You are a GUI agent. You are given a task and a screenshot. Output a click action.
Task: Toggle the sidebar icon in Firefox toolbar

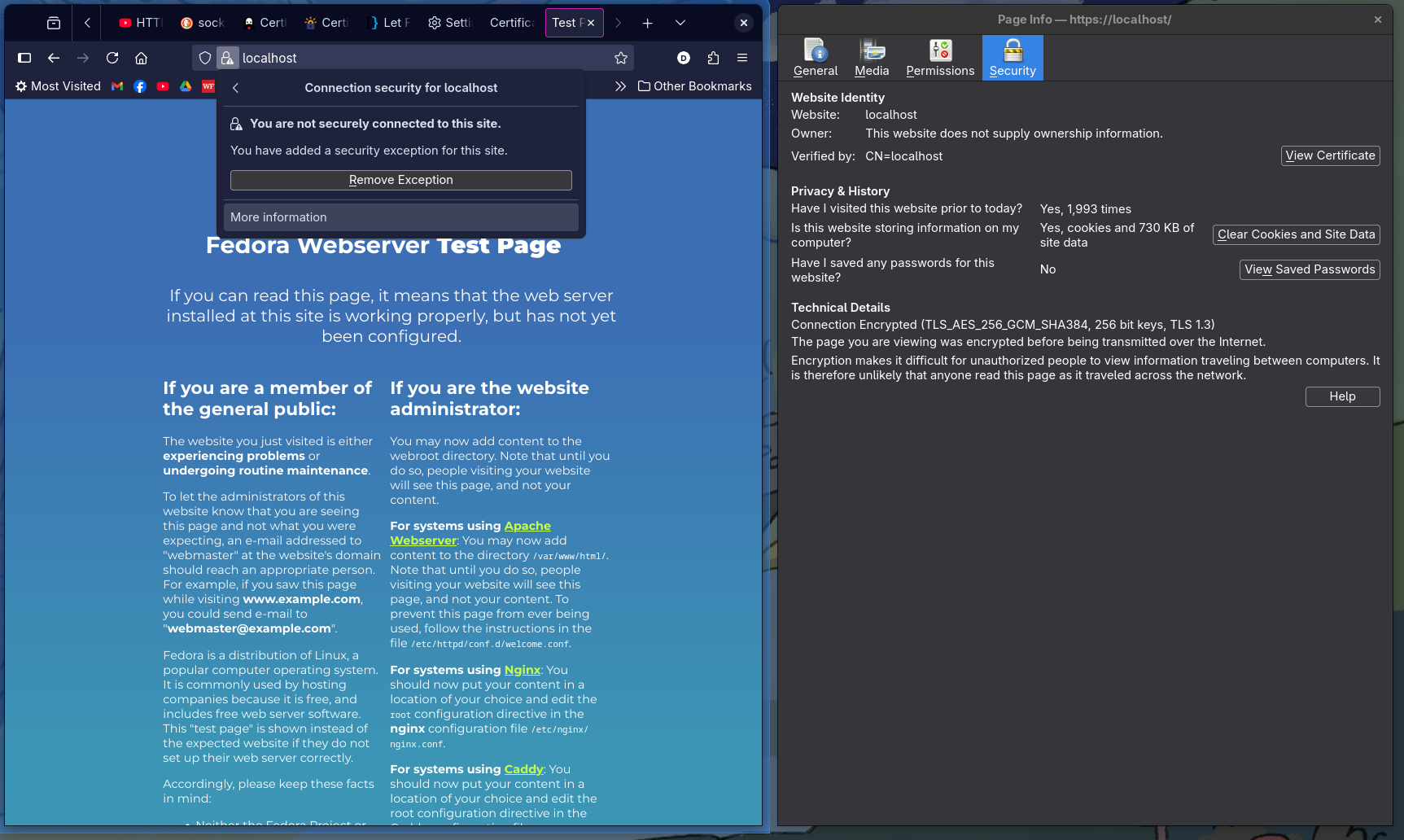24,58
